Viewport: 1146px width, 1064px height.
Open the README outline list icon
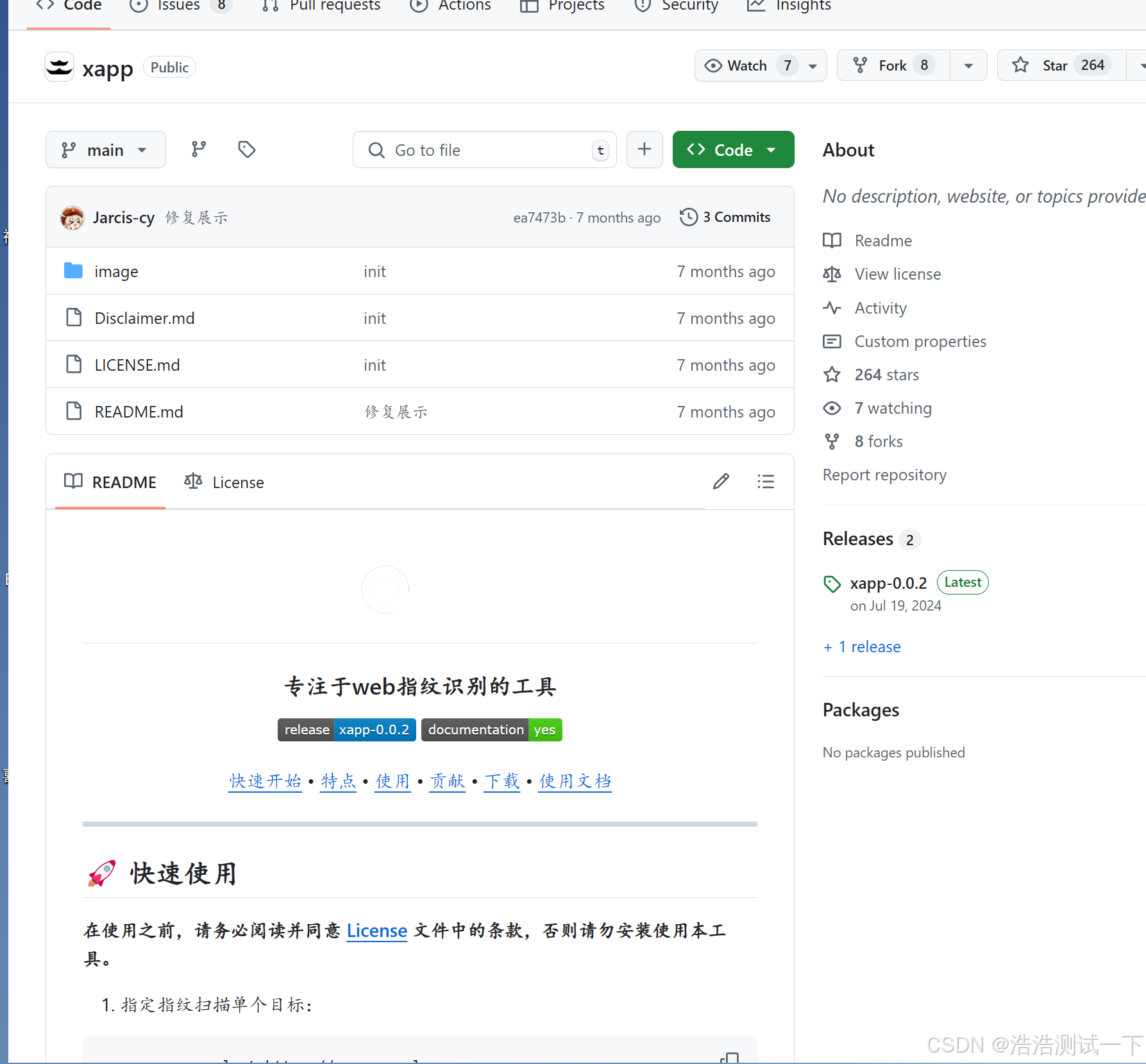coord(766,482)
